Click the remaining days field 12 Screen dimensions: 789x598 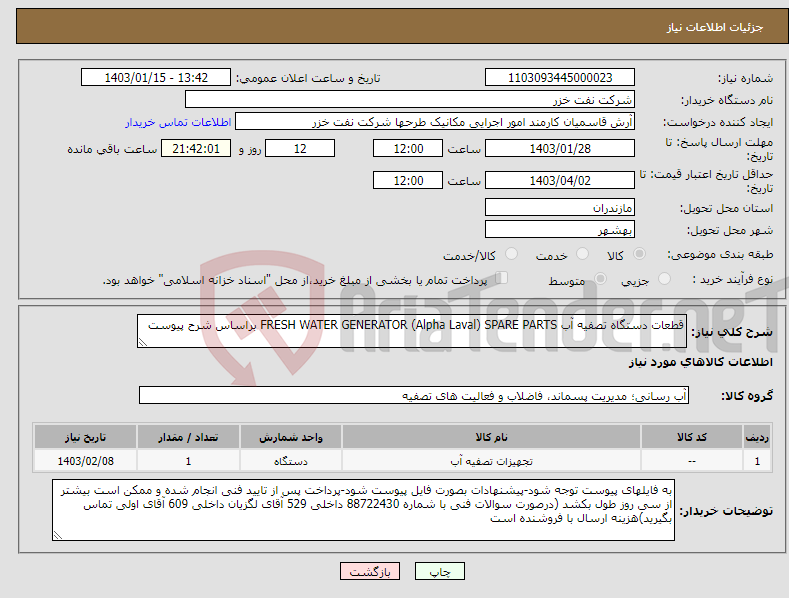click(x=300, y=148)
